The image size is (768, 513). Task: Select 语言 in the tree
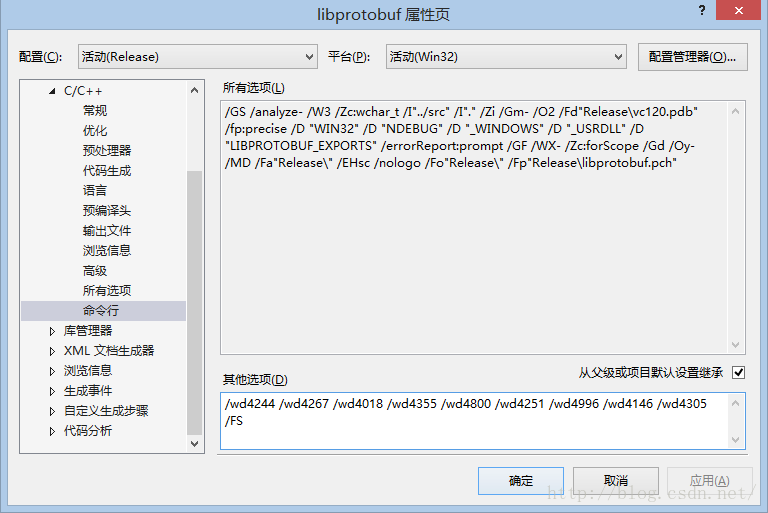[95, 191]
